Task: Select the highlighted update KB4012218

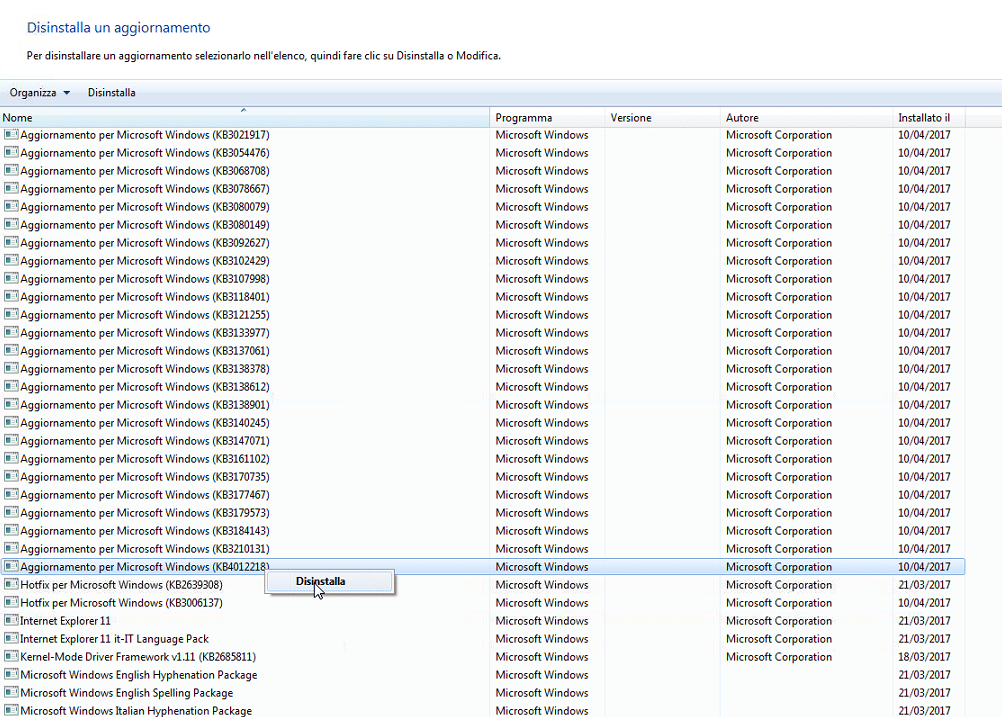Action: click(x=482, y=567)
